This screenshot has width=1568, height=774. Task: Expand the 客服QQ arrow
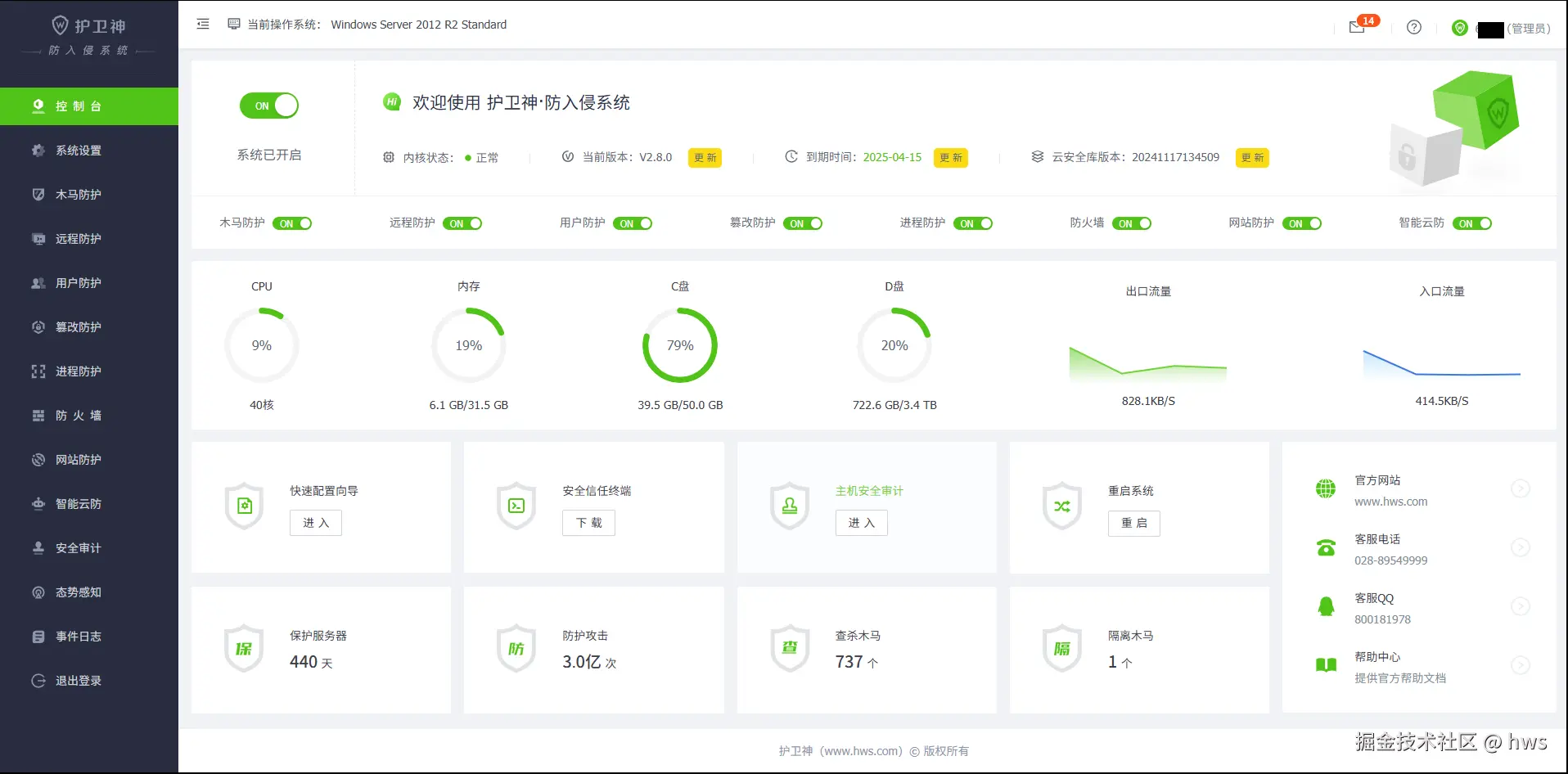point(1521,606)
